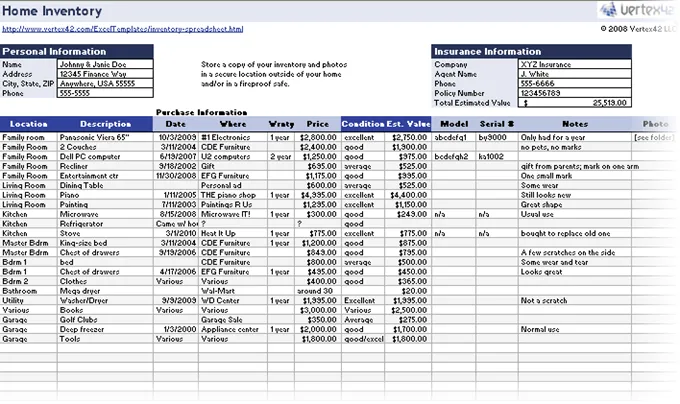Viewport: 680px width, 404px height.
Task: Click the Model column header
Action: coord(454,124)
